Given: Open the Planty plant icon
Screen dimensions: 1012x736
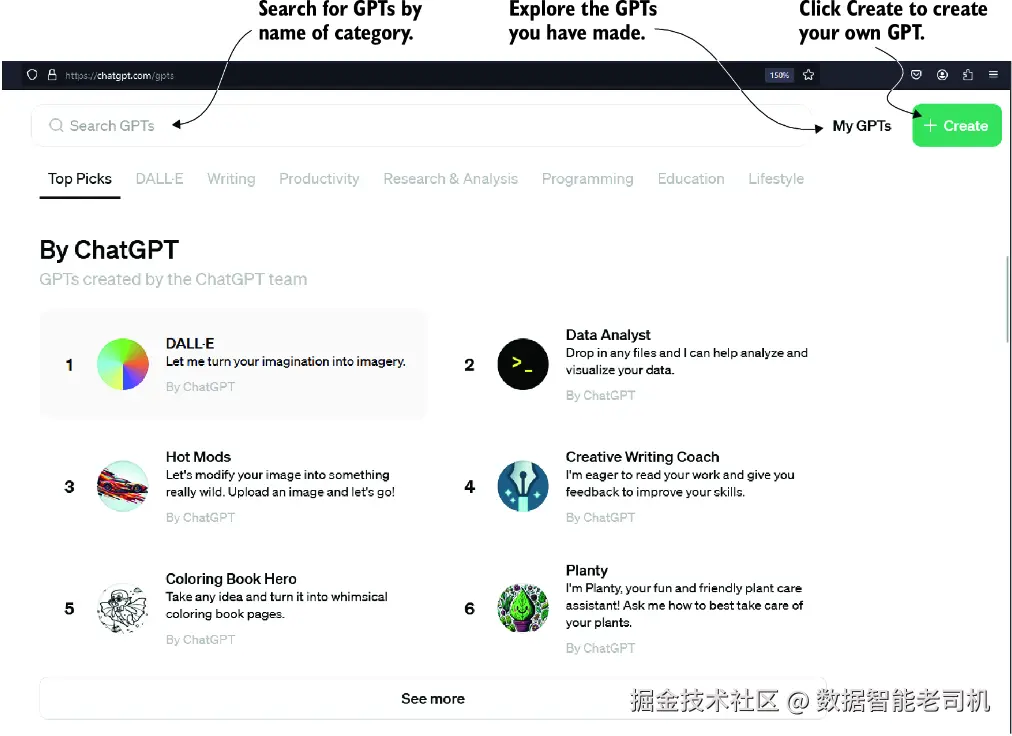Looking at the screenshot, I should point(523,608).
